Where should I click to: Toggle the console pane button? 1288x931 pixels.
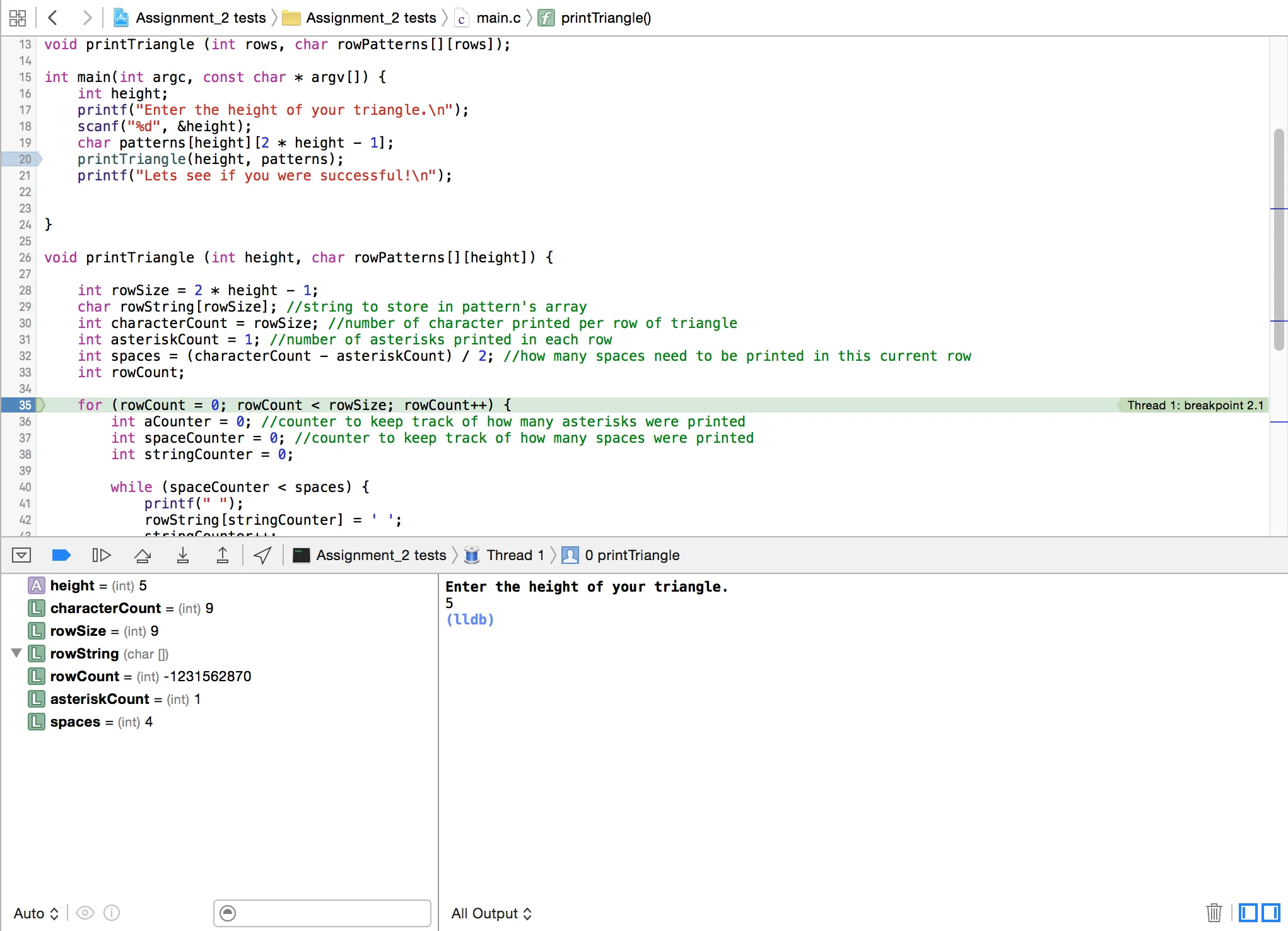pos(1271,913)
